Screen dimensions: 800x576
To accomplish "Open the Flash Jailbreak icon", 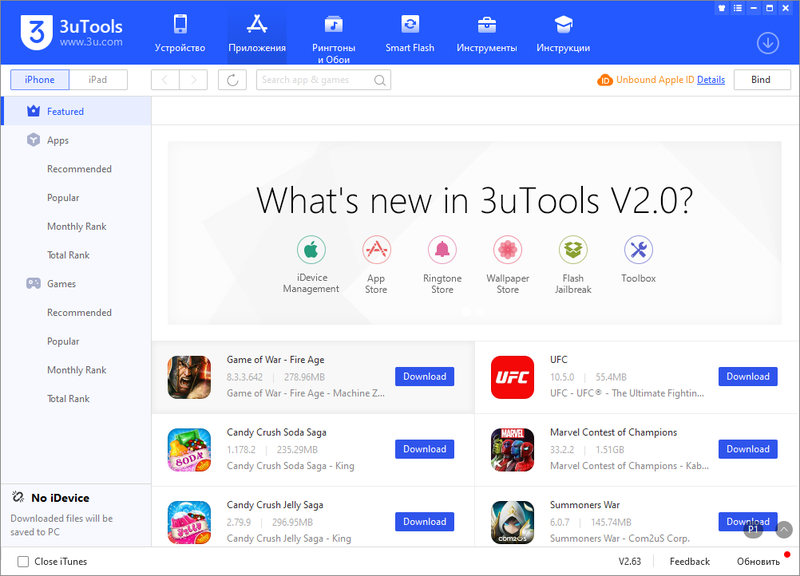I will (x=573, y=250).
